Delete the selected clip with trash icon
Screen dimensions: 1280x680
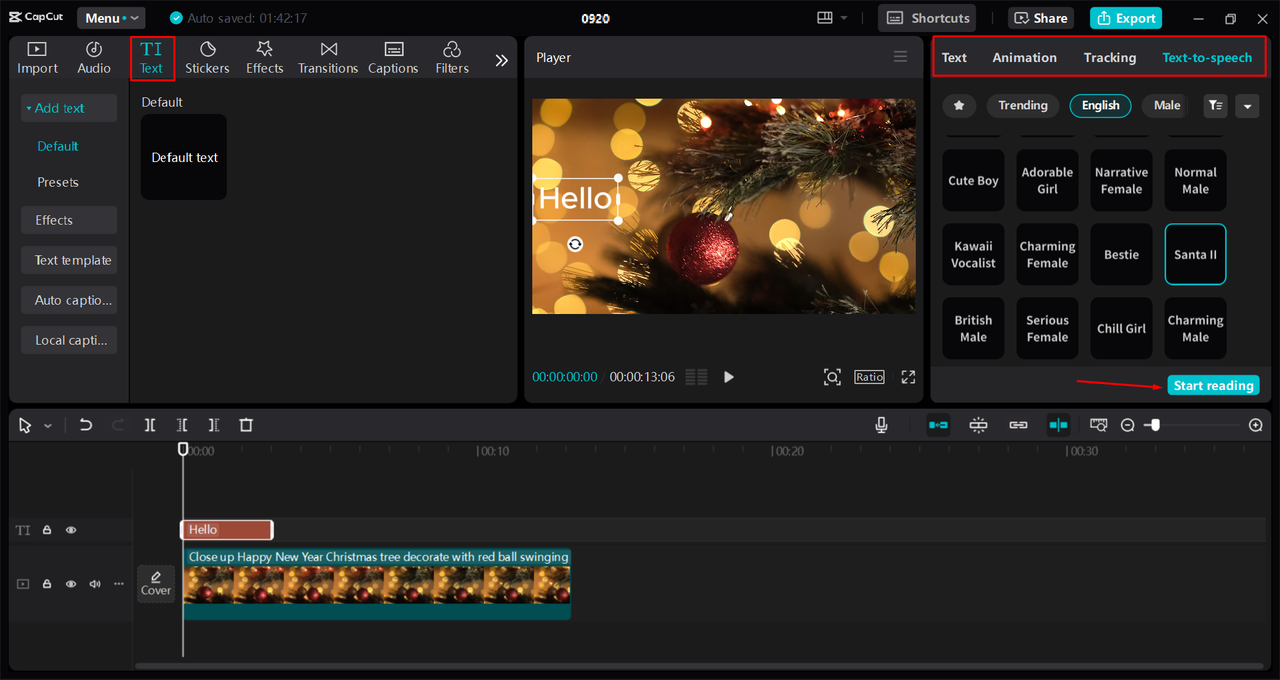pyautogui.click(x=246, y=425)
